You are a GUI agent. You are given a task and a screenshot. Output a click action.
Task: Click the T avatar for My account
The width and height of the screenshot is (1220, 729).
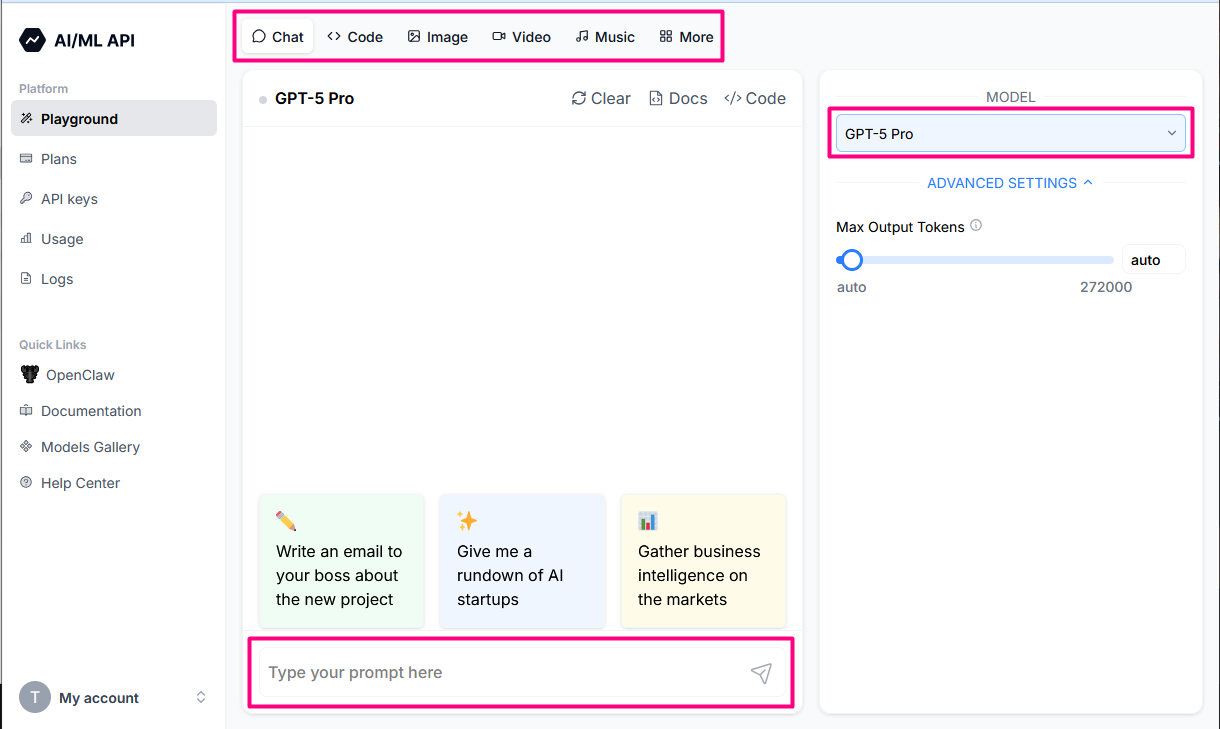click(35, 698)
